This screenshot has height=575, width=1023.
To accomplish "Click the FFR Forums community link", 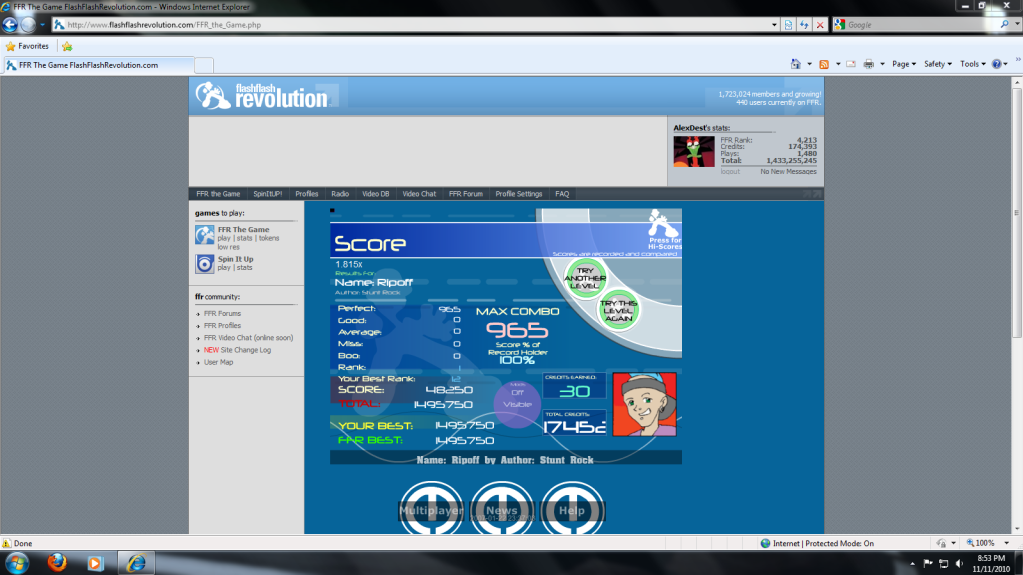I will (x=222, y=314).
